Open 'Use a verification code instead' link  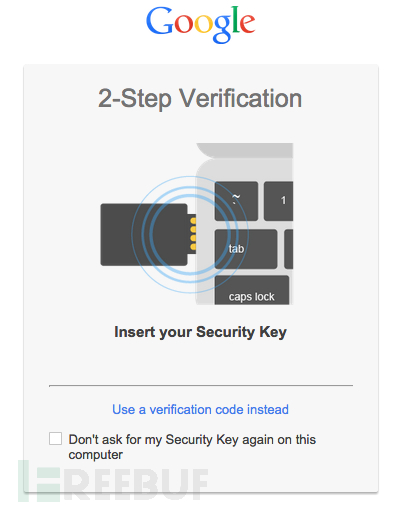tap(200, 409)
